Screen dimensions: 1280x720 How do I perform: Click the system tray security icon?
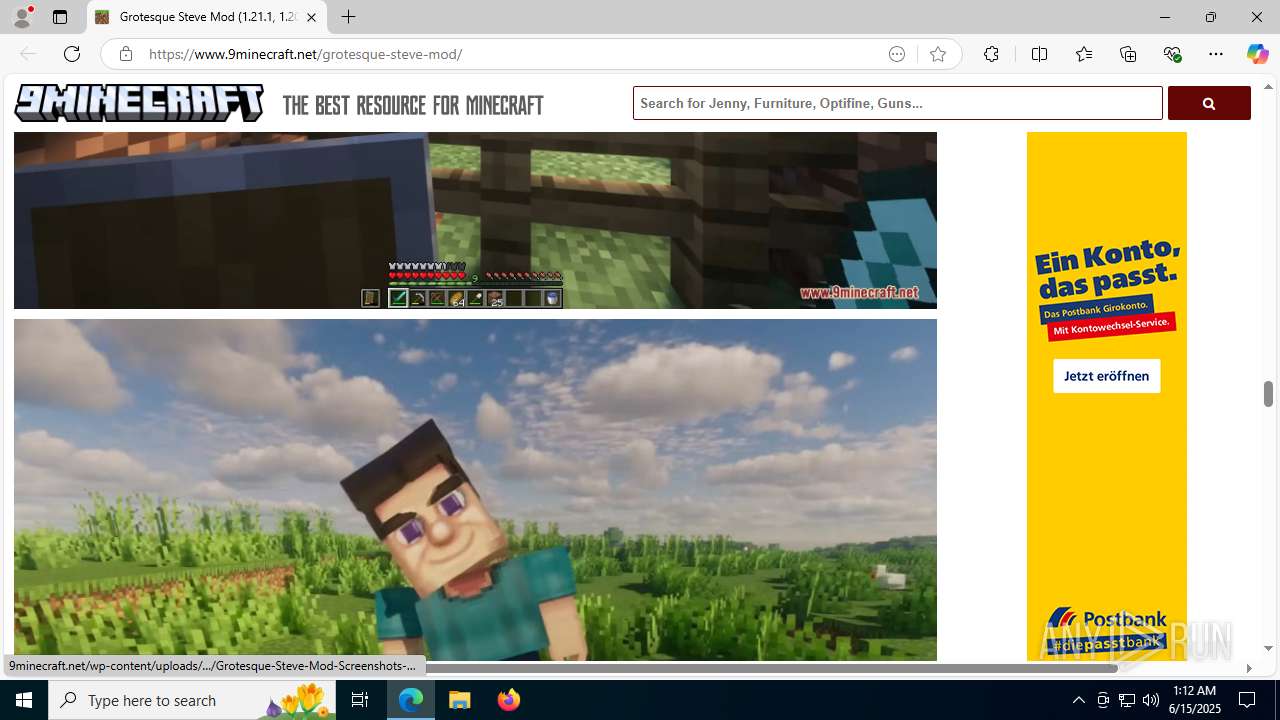[1103, 700]
